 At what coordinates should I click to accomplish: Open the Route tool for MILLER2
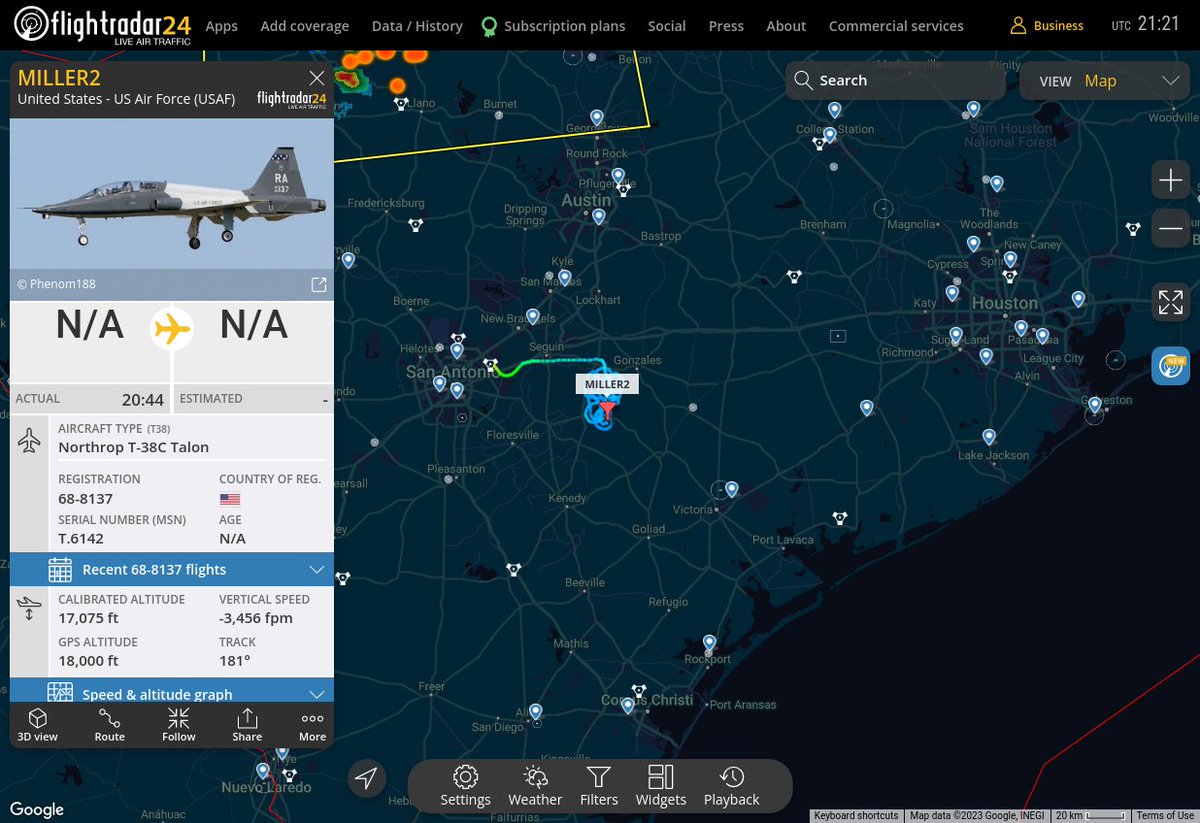pyautogui.click(x=108, y=724)
